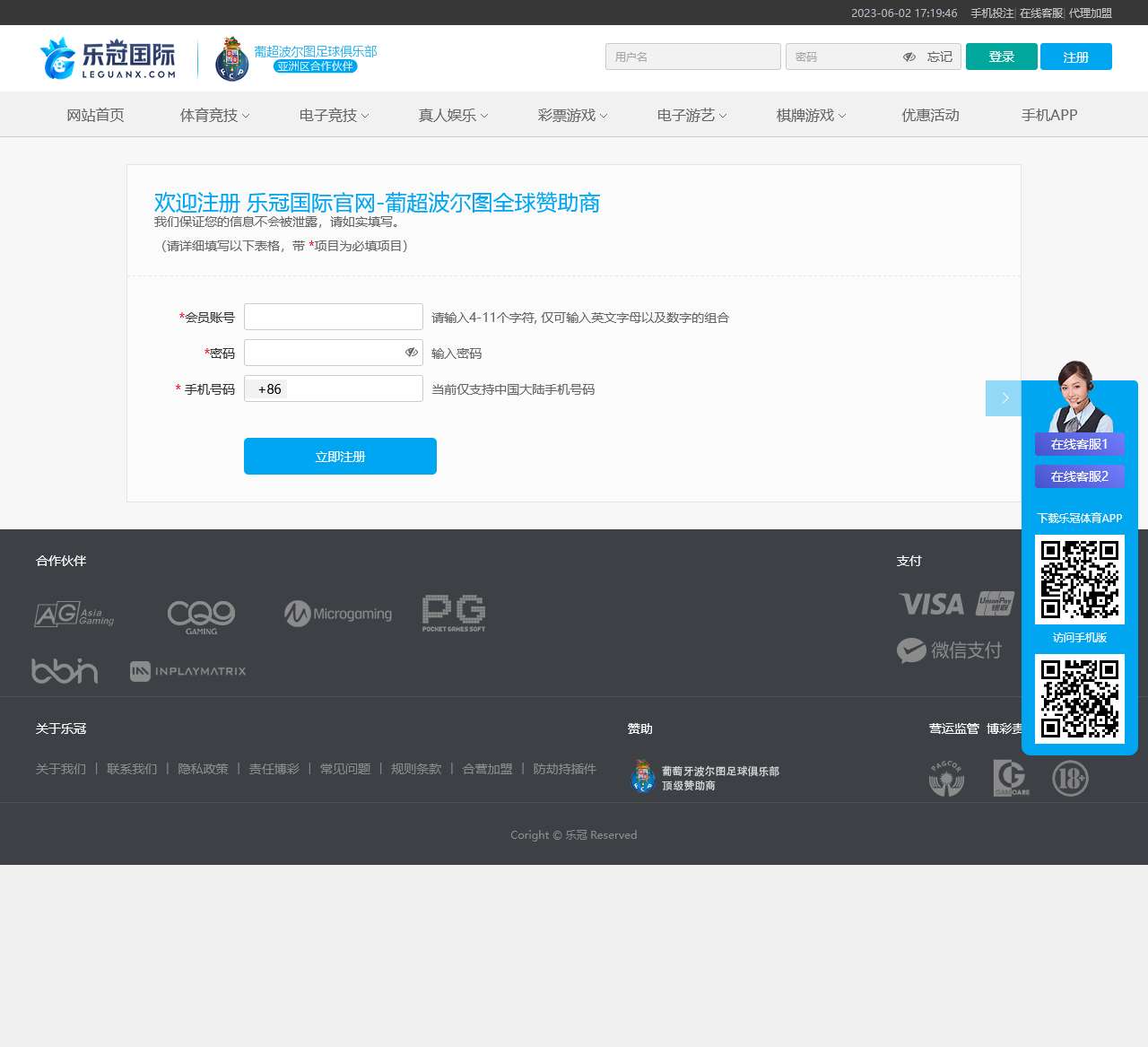Viewport: 1148px width, 1047px height.
Task: Open 合营加盟 footer link
Action: coord(487,769)
